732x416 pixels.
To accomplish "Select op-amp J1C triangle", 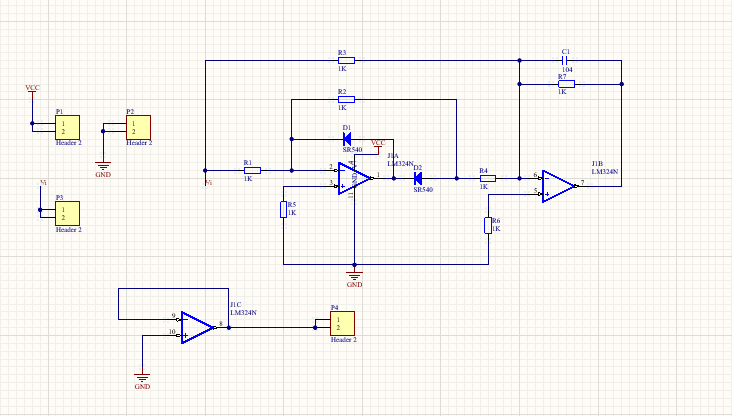I will point(197,328).
